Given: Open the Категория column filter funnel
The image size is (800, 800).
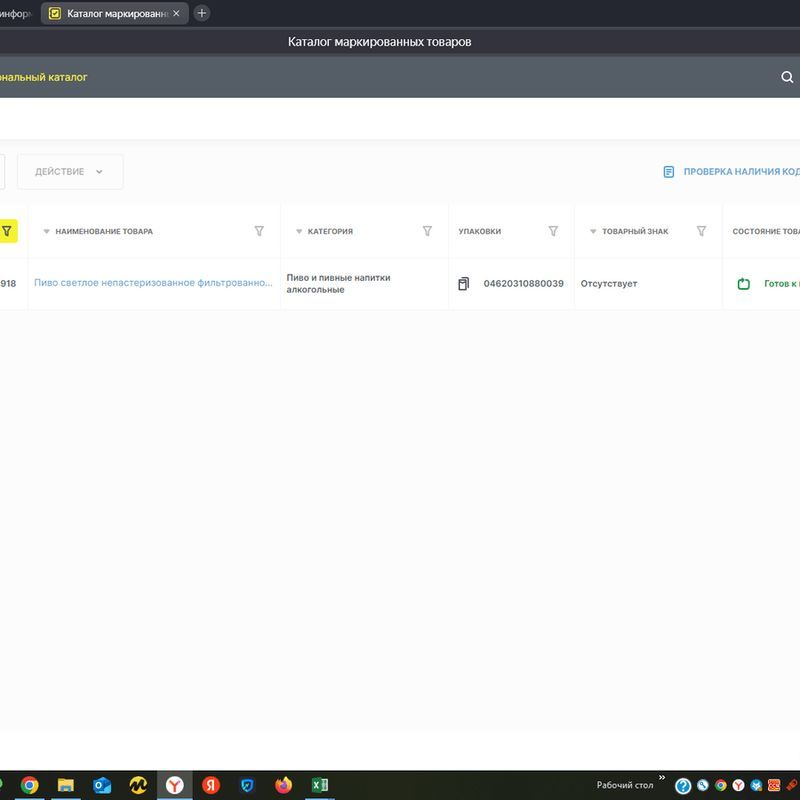Looking at the screenshot, I should pos(428,231).
